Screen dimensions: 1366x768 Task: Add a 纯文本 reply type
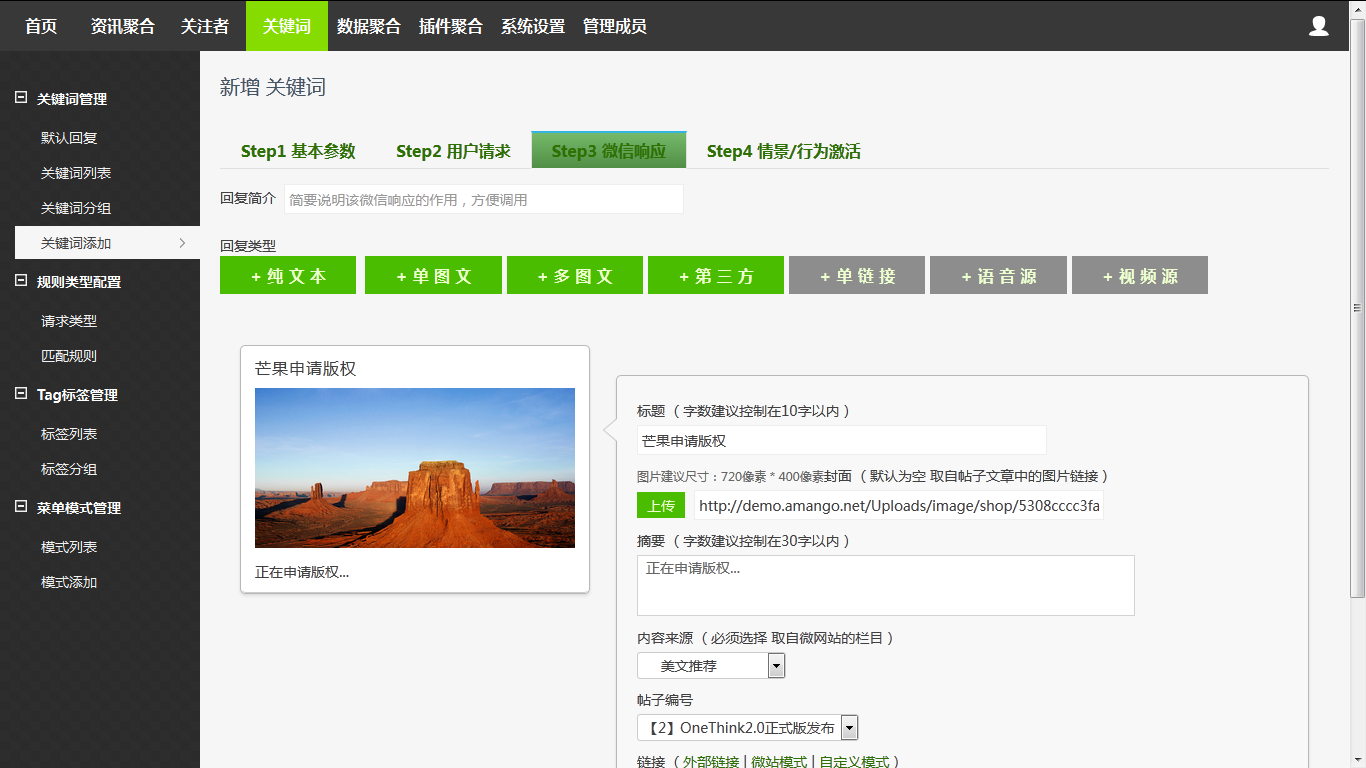click(288, 276)
